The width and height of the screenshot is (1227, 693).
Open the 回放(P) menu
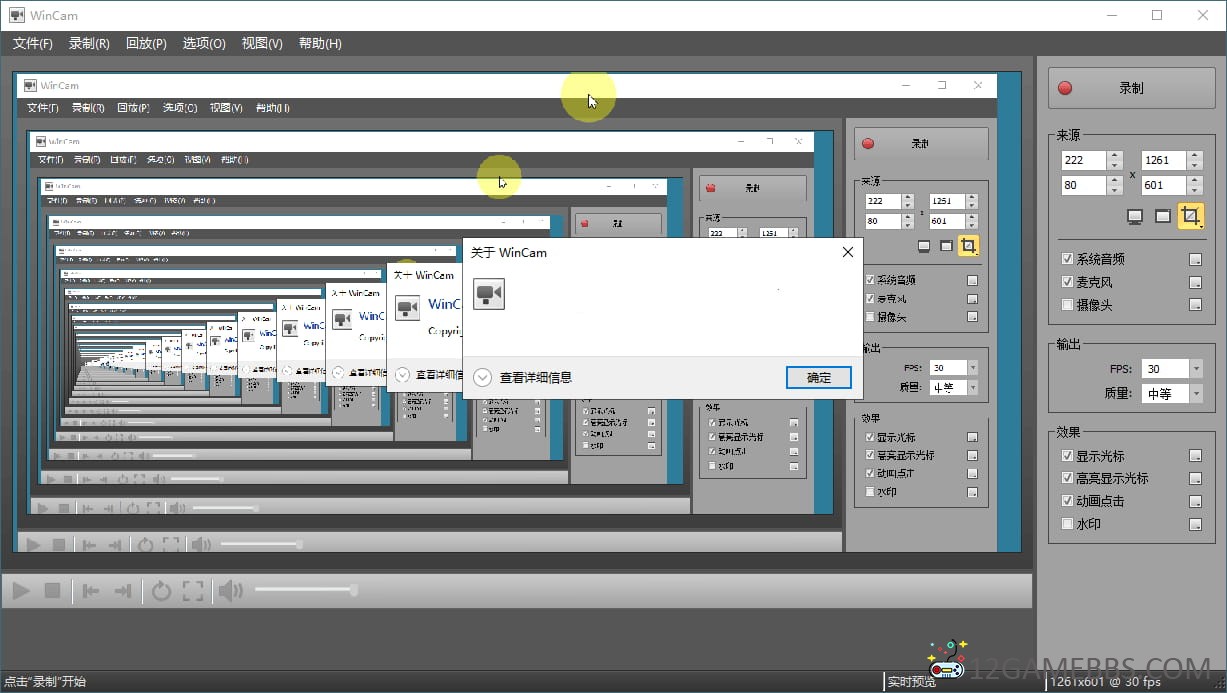pyautogui.click(x=146, y=43)
